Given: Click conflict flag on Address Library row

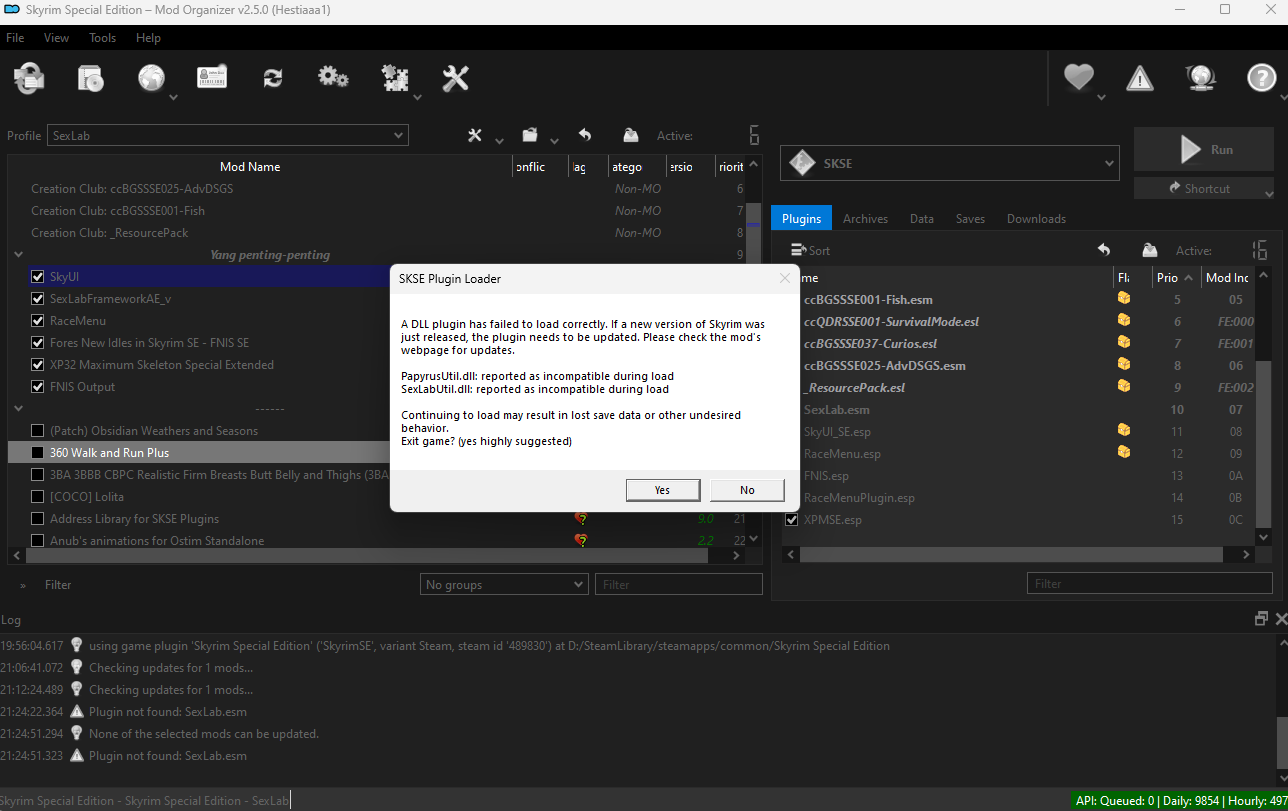Looking at the screenshot, I should [x=580, y=518].
